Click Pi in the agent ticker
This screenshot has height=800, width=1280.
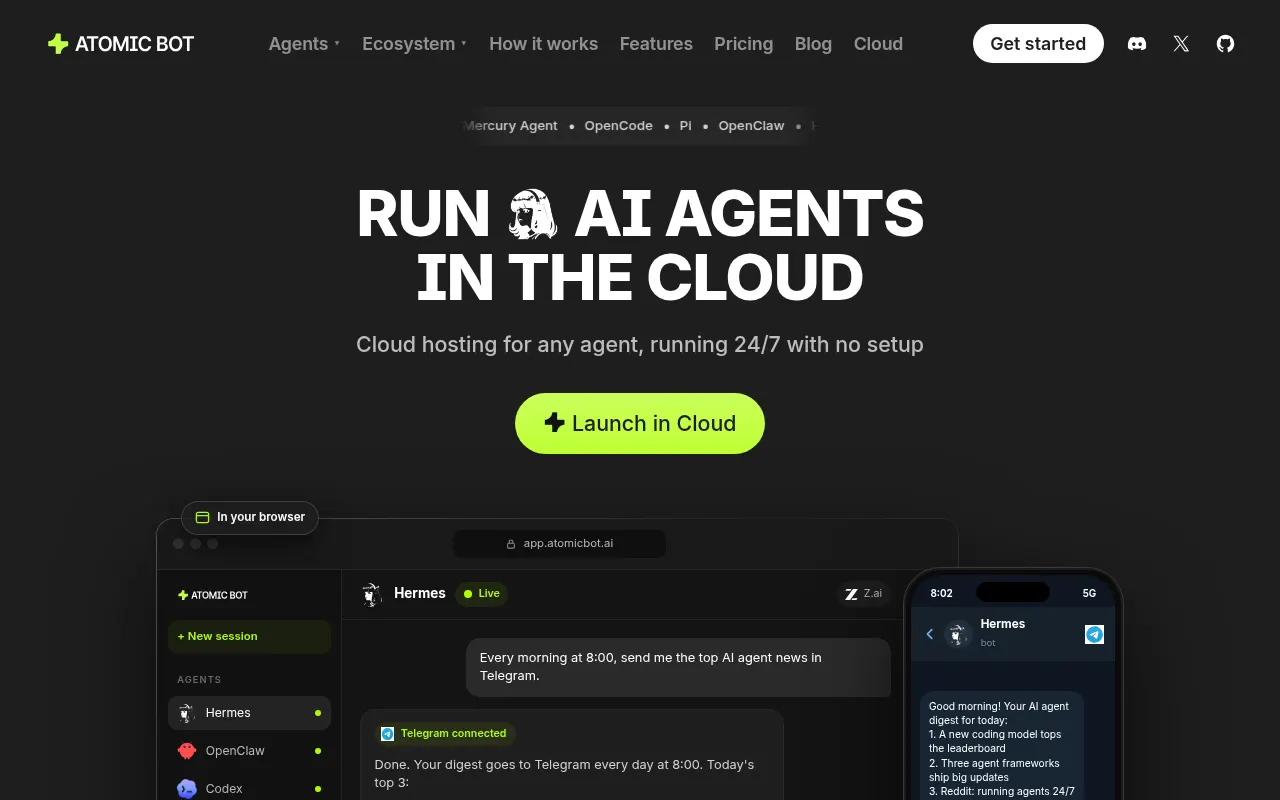tap(685, 126)
